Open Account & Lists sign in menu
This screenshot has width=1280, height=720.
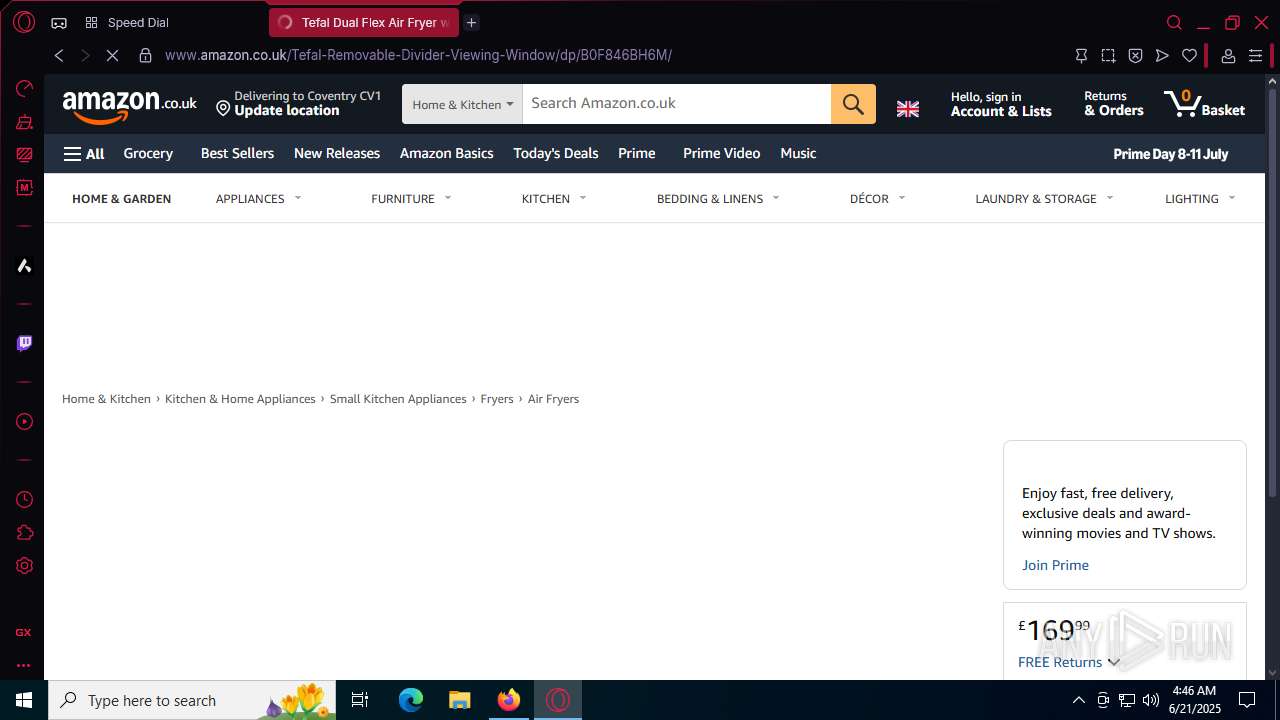(x=1001, y=104)
